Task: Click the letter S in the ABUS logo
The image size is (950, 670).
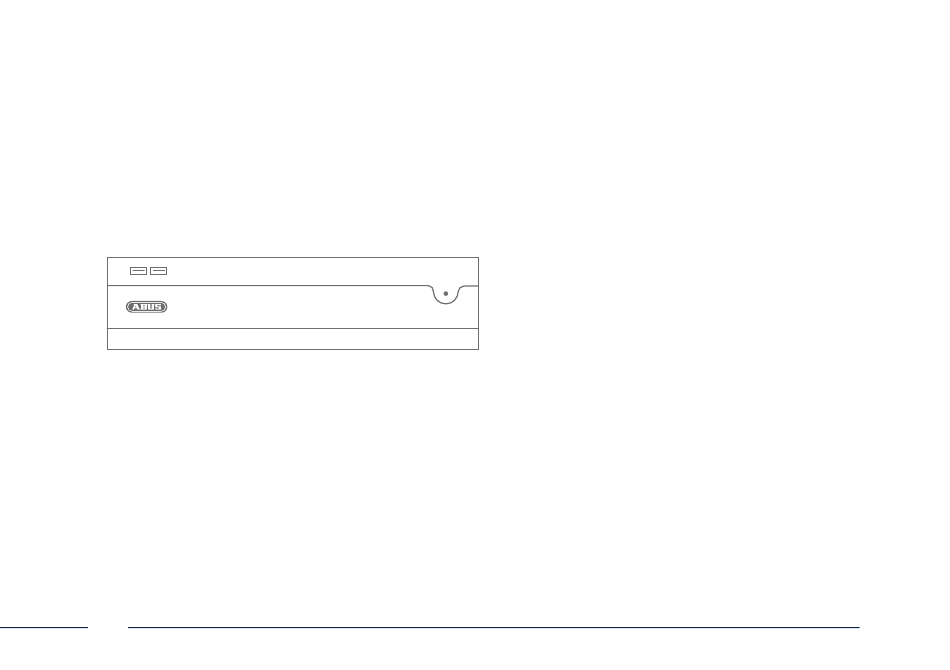Action: tap(159, 307)
